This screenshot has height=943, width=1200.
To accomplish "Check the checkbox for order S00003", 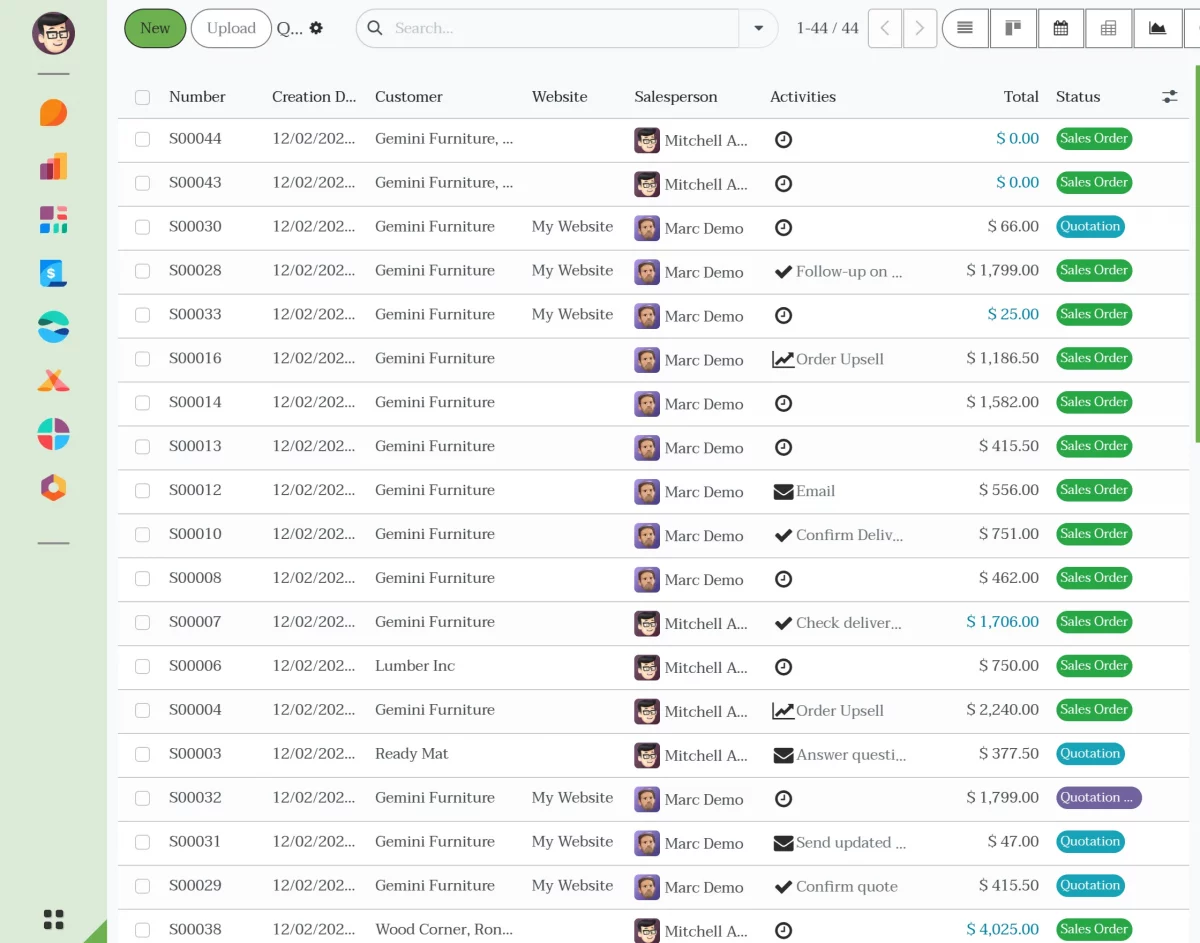I will click(142, 755).
